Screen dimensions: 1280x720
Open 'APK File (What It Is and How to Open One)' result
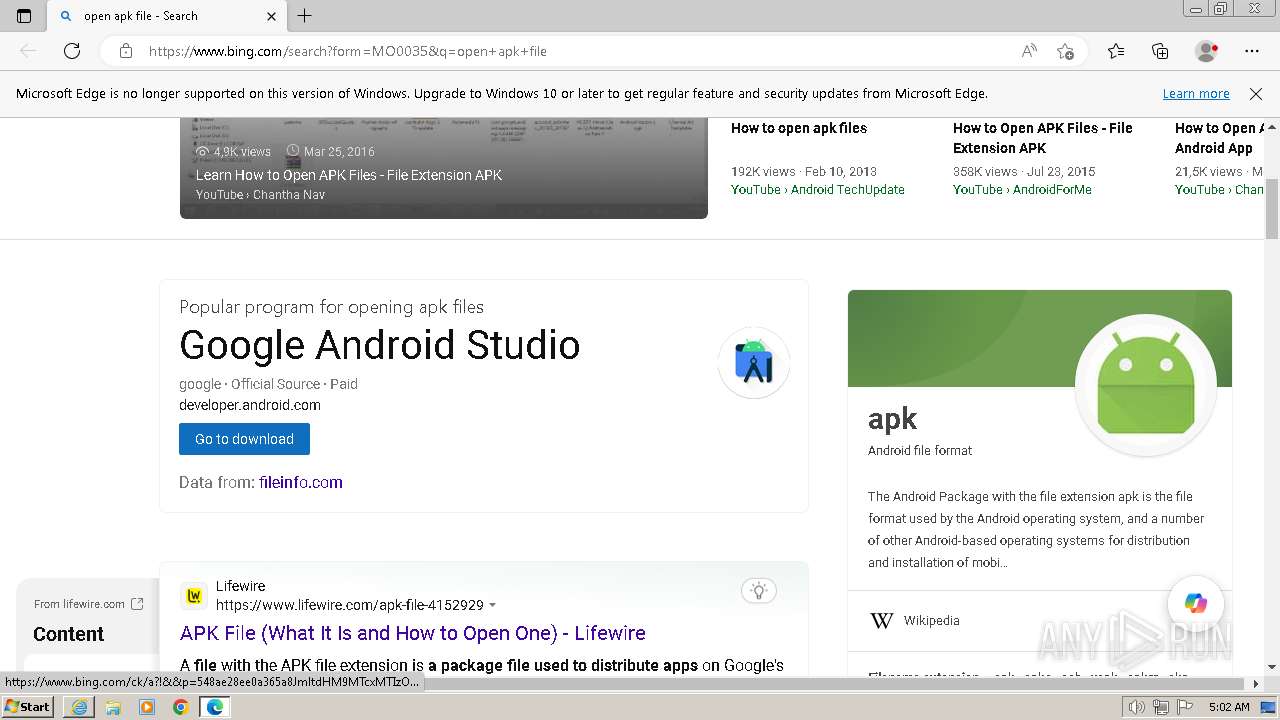point(413,633)
